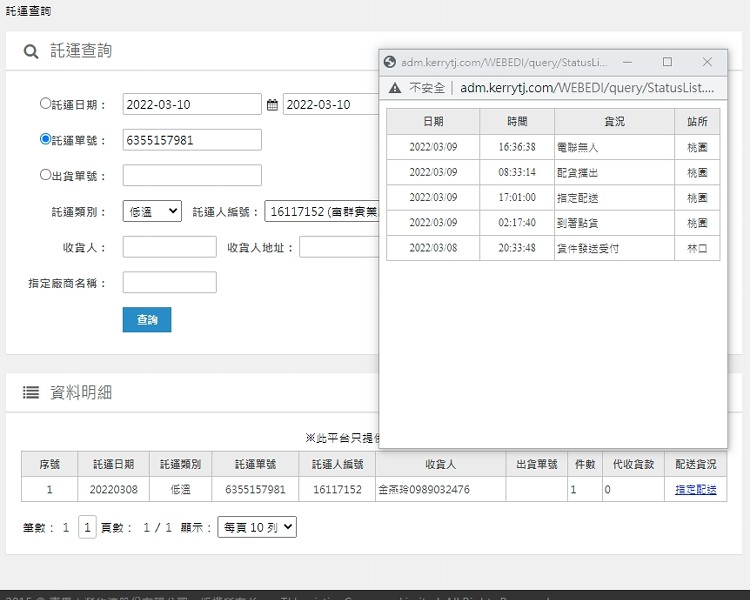Click the end date field 2022-03-10

click(331, 104)
